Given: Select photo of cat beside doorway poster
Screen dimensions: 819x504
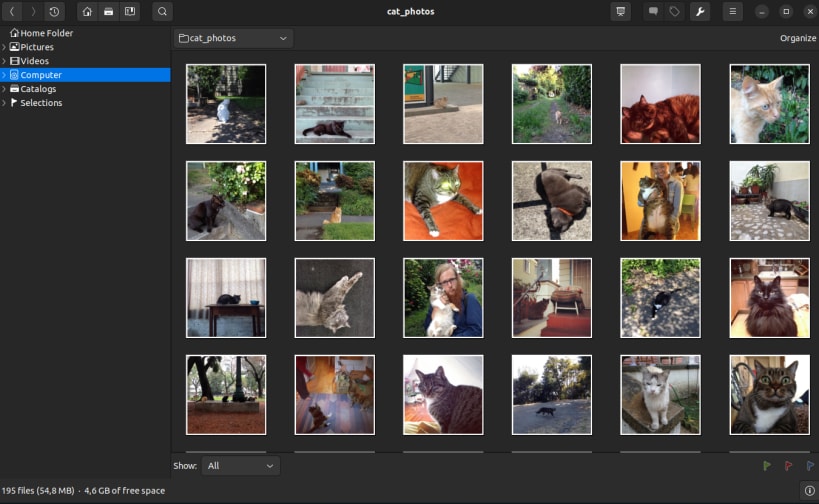Looking at the screenshot, I should point(443,104).
